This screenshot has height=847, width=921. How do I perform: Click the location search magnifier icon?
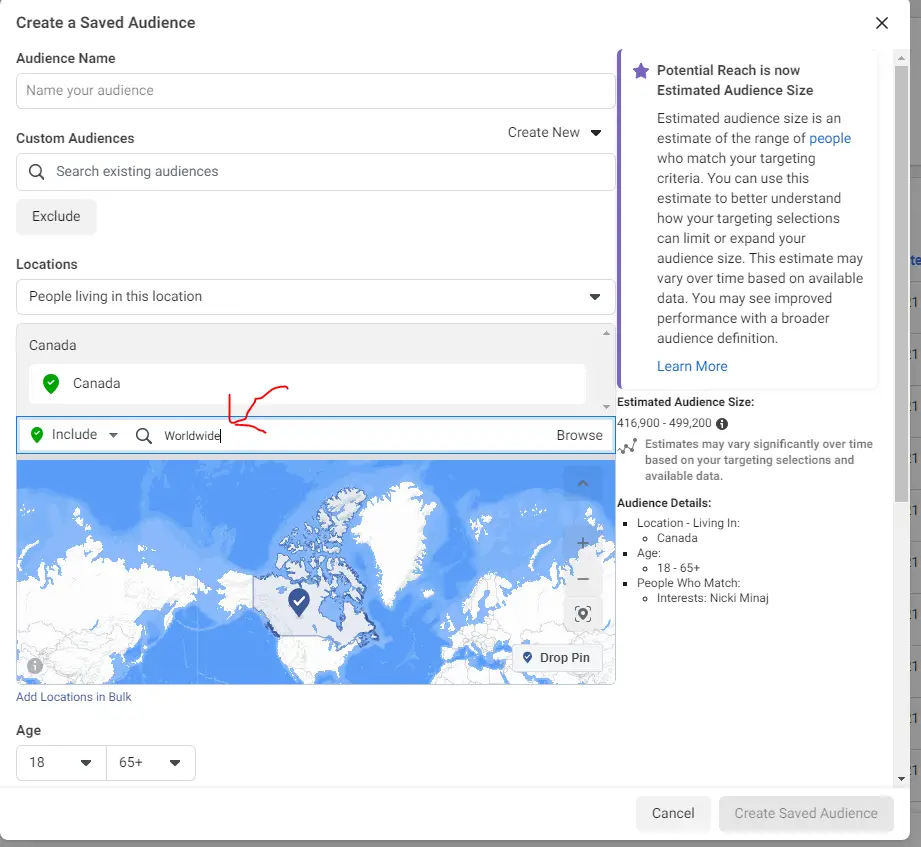coord(143,435)
